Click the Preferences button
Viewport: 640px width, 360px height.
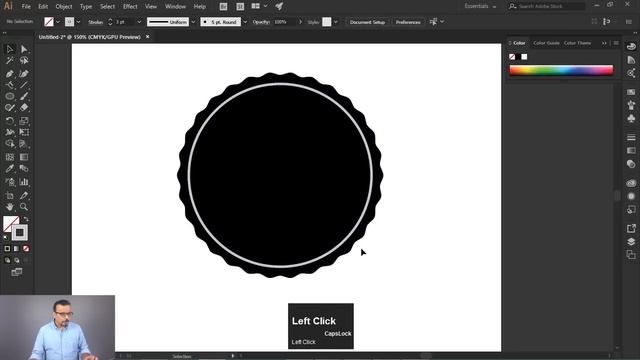(x=408, y=22)
